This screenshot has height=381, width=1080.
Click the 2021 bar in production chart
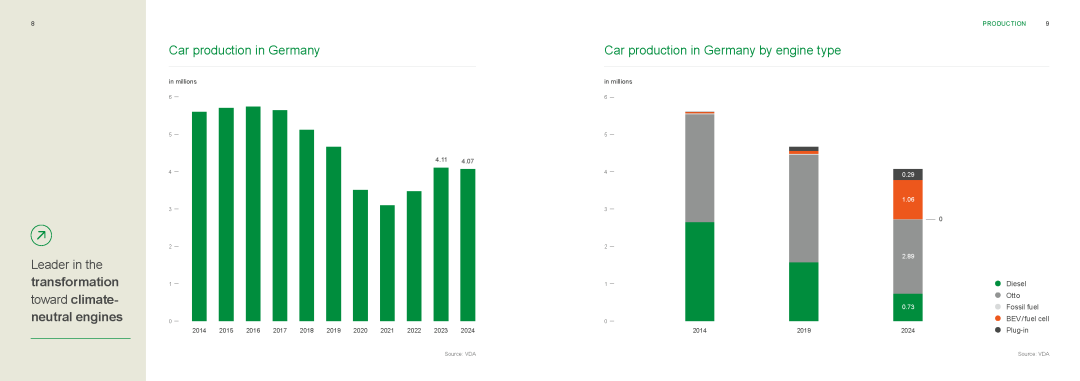click(387, 263)
